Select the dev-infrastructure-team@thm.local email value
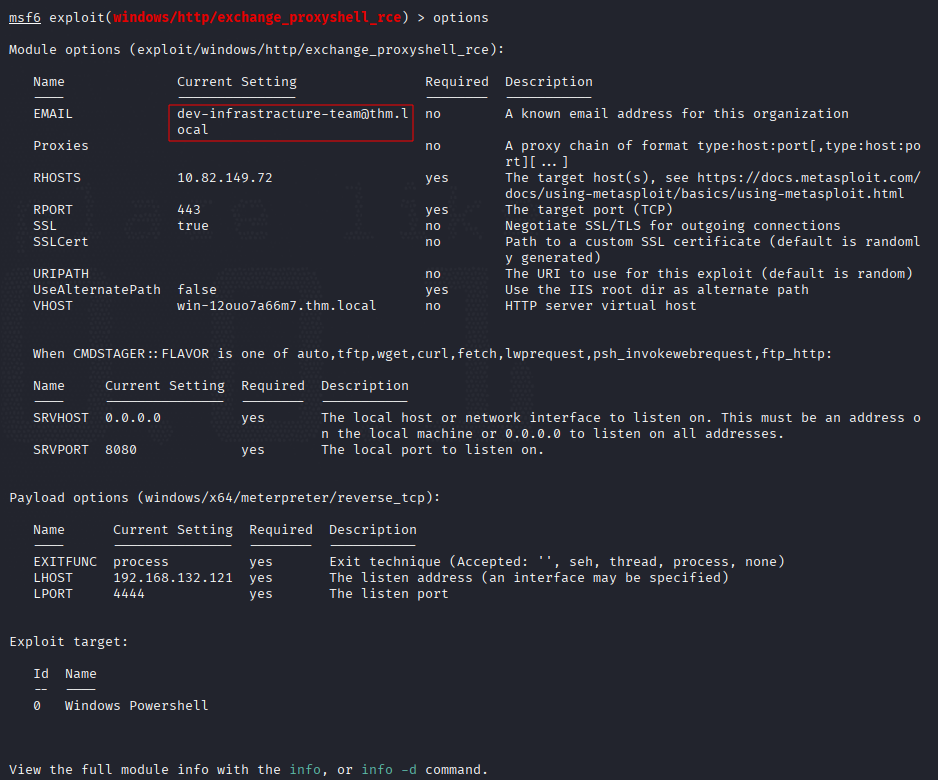Screen dimensions: 938x780 point(293,121)
